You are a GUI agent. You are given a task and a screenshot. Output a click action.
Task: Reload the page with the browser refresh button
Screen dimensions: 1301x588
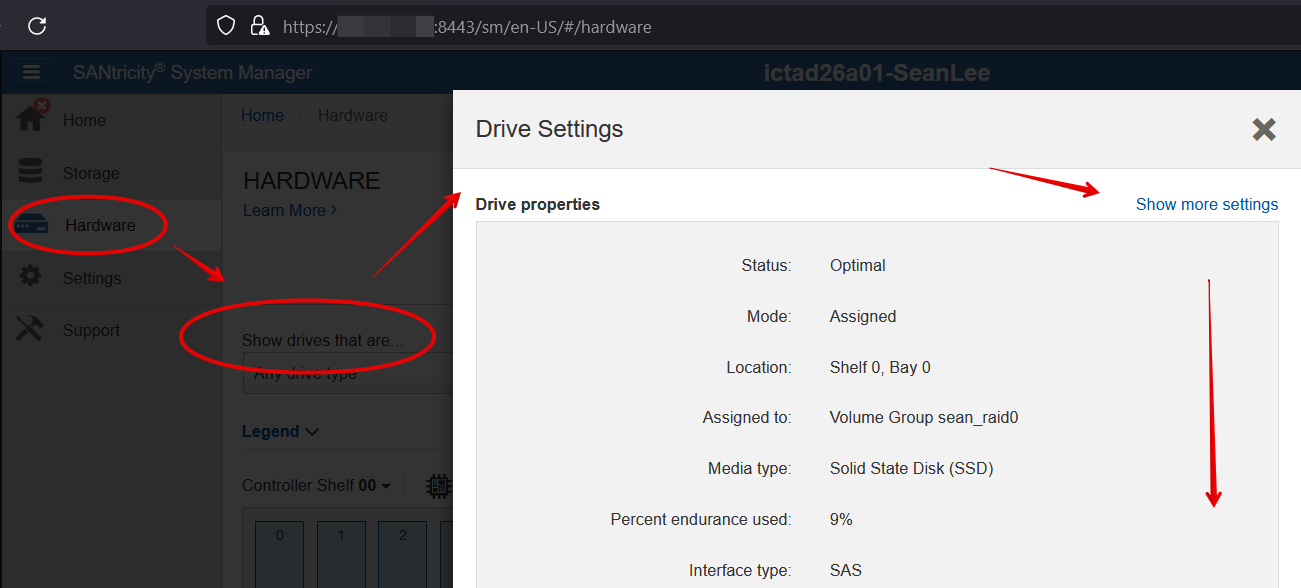37,26
